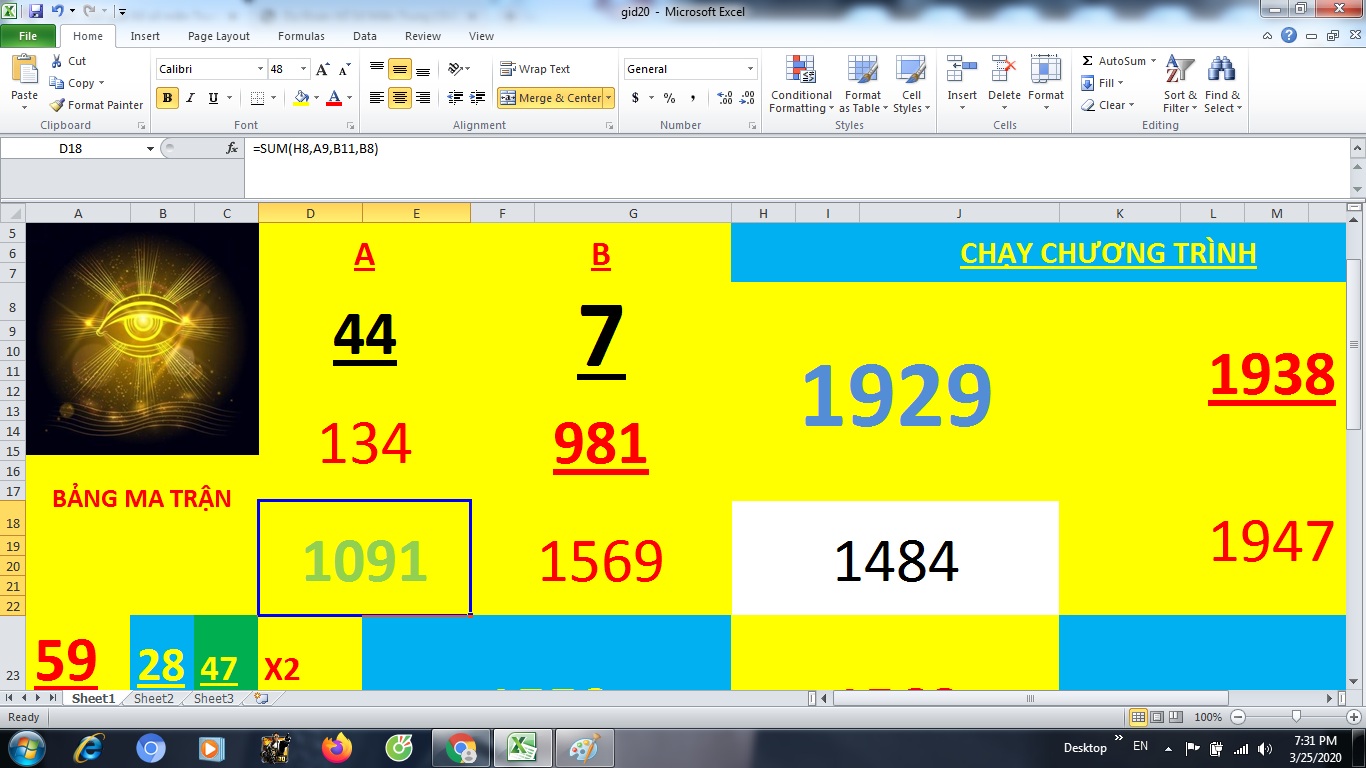This screenshot has height=768, width=1366.
Task: Click the AutoSum icon
Action: 1088,61
